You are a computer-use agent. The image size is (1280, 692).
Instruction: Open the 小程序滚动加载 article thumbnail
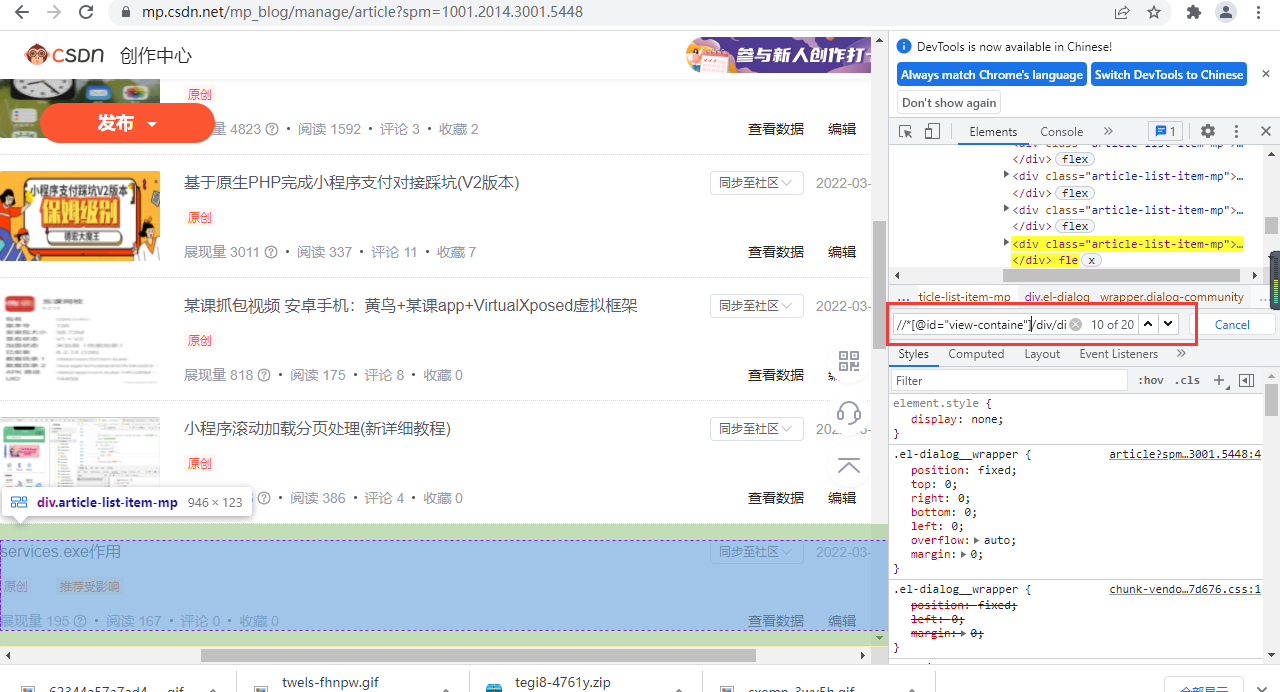point(80,463)
